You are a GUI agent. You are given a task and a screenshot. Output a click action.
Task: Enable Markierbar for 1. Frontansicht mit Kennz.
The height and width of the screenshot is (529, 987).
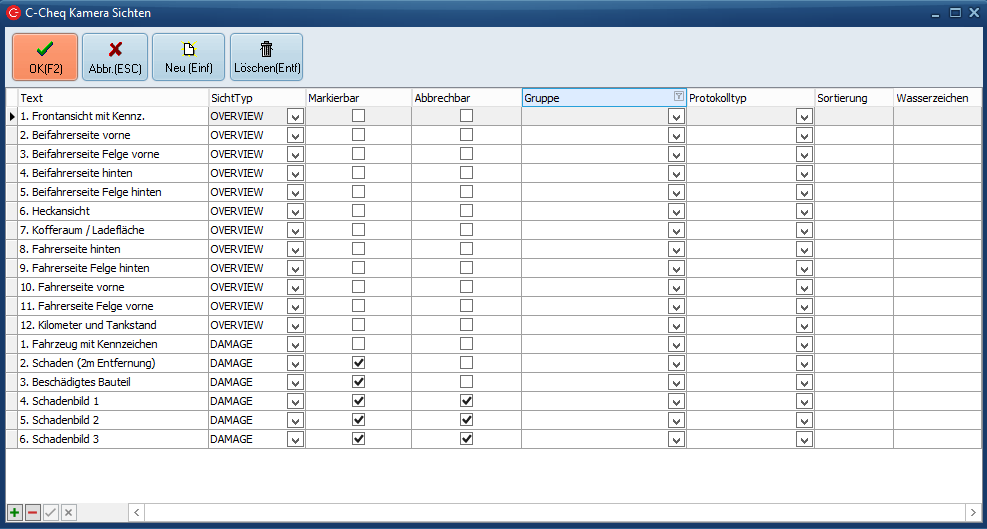(x=358, y=116)
